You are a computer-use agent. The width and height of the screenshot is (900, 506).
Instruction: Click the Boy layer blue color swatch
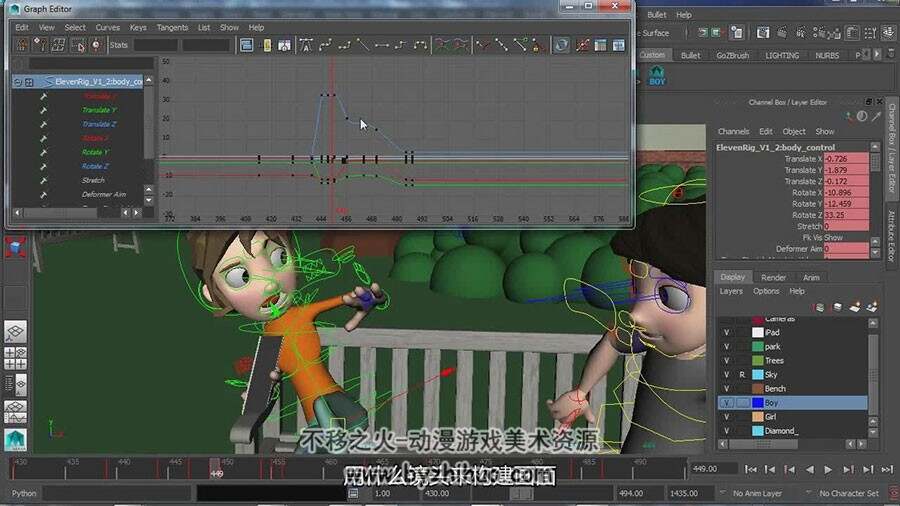[758, 403]
